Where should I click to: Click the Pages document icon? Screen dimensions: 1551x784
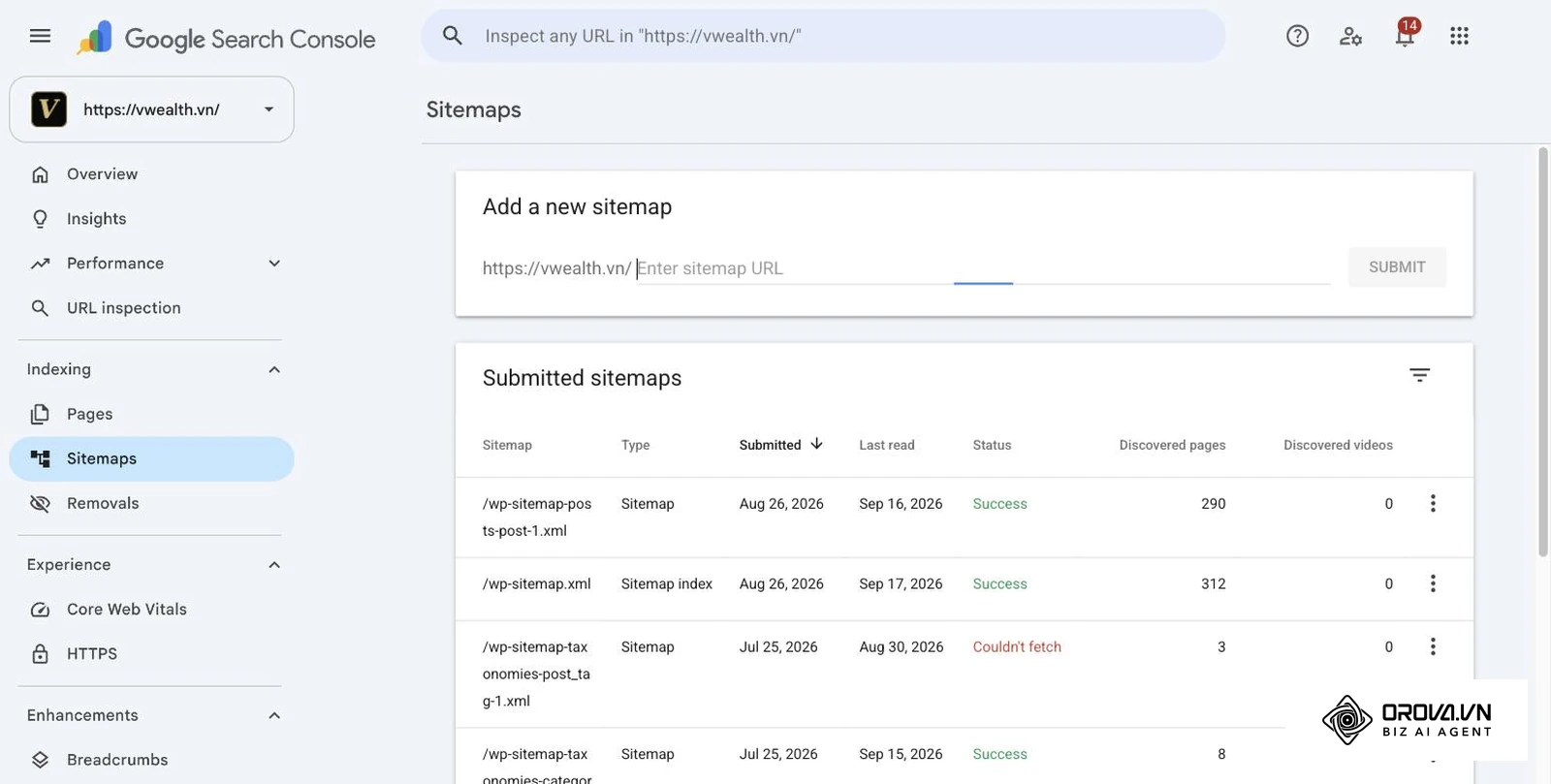point(40,414)
